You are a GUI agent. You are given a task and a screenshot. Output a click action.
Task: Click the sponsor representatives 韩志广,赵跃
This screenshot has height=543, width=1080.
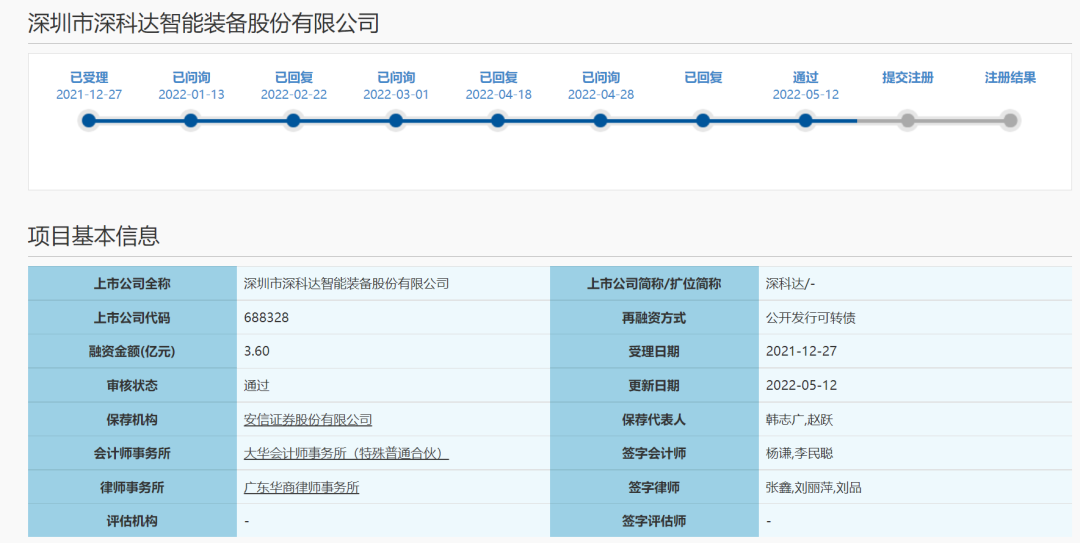click(x=800, y=420)
